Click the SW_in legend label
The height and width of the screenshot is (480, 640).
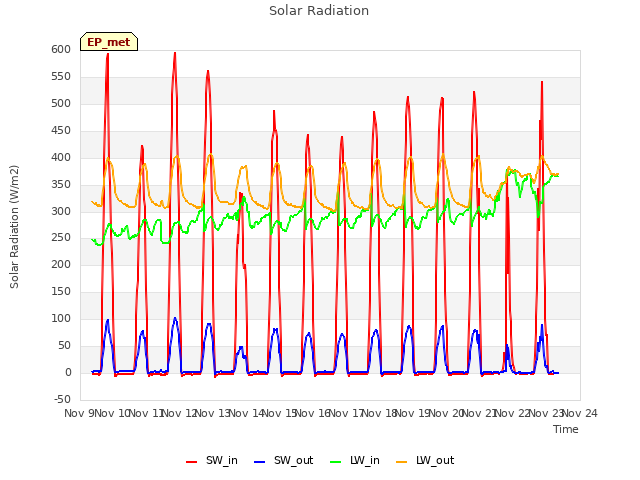[x=222, y=460]
